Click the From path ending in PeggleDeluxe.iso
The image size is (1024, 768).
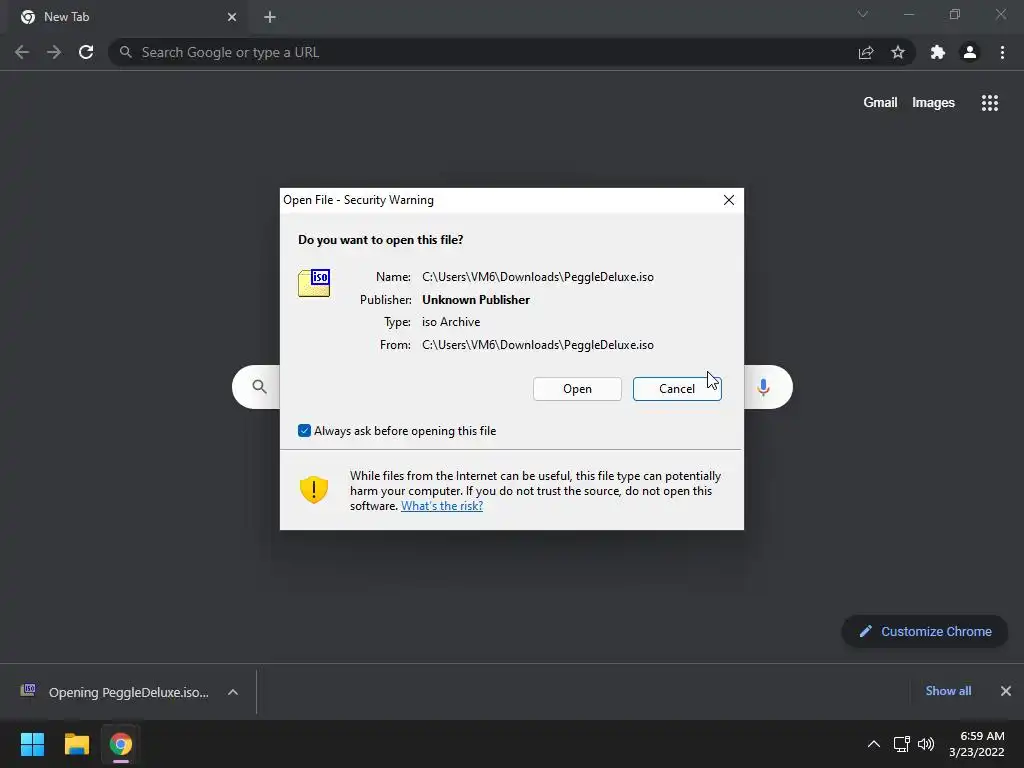point(537,345)
